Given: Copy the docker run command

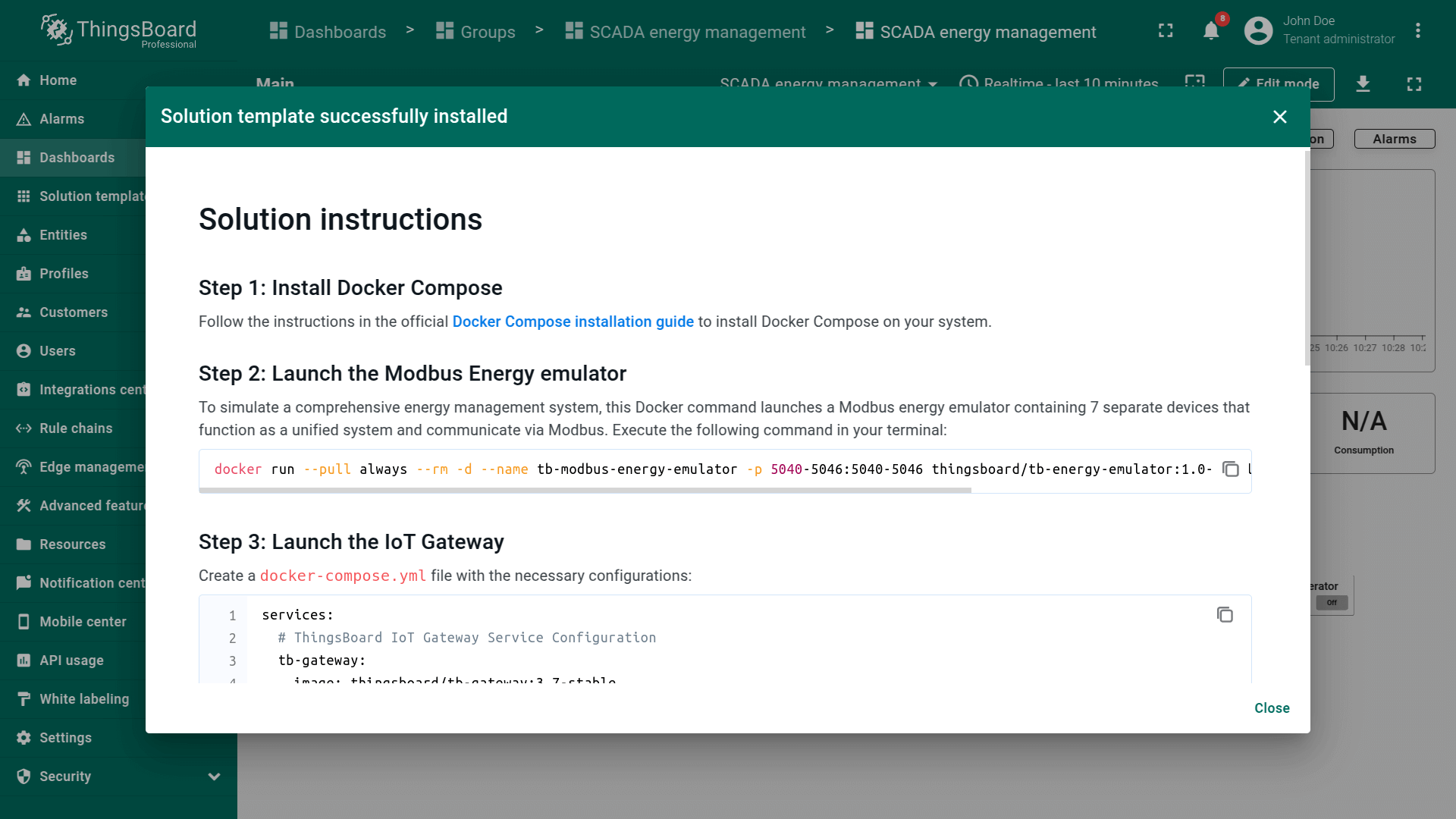Looking at the screenshot, I should (x=1230, y=469).
